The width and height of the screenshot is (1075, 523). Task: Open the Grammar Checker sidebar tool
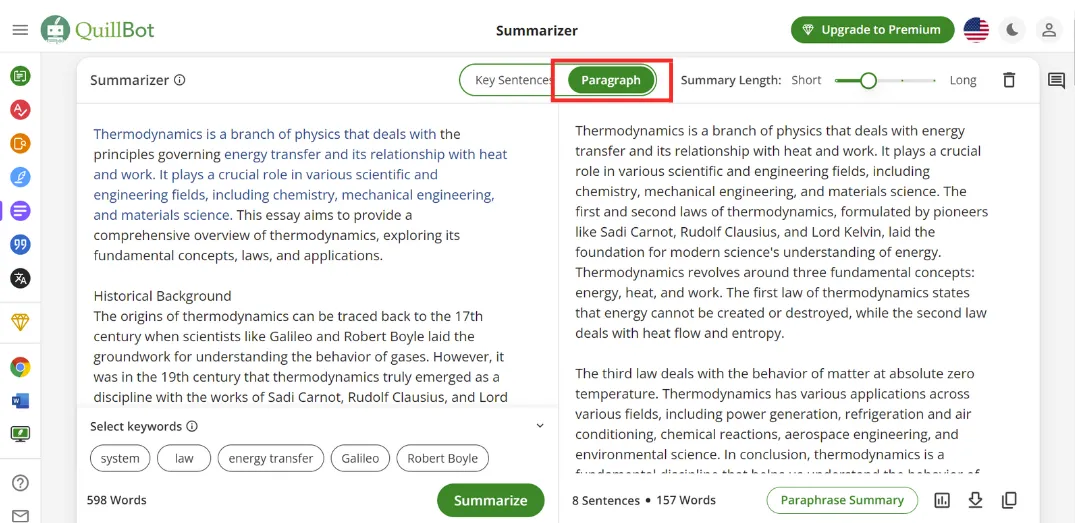(x=20, y=110)
